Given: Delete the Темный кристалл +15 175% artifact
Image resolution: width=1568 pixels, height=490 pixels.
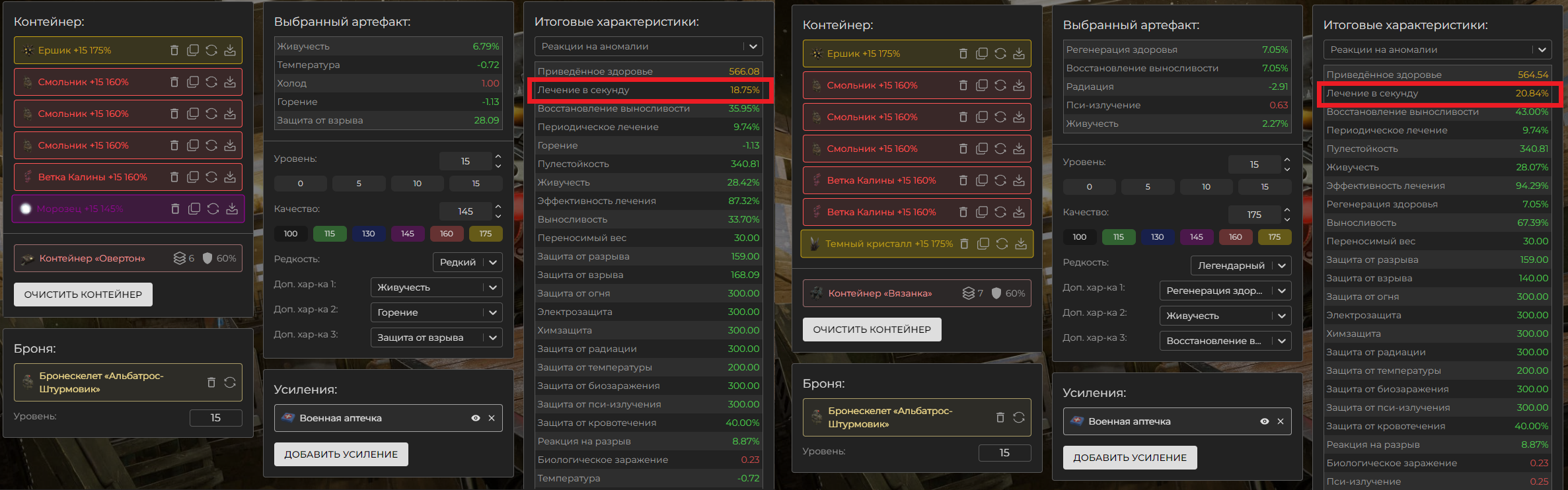Looking at the screenshot, I should (x=964, y=244).
